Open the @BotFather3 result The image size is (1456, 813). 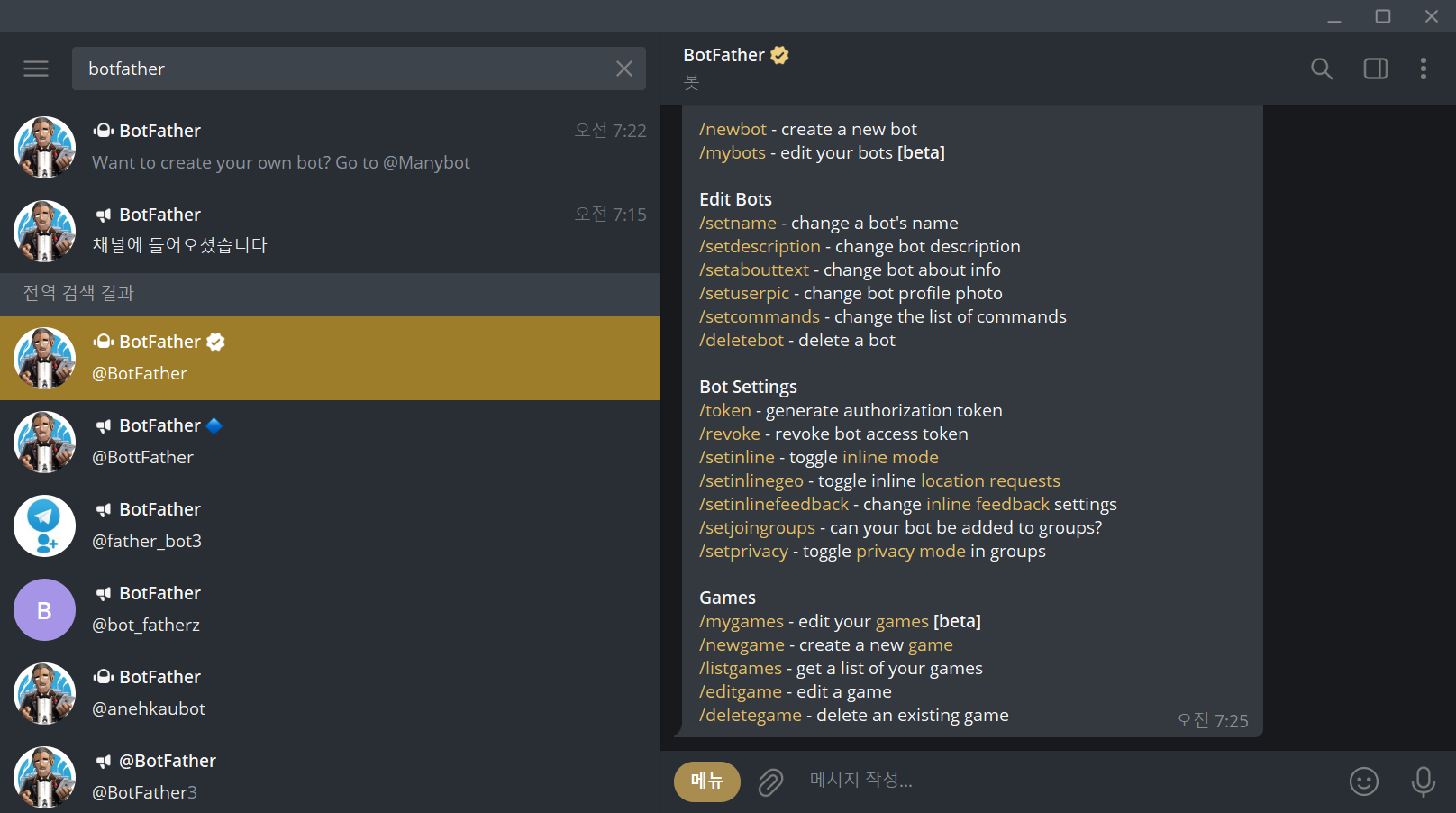pyautogui.click(x=330, y=776)
